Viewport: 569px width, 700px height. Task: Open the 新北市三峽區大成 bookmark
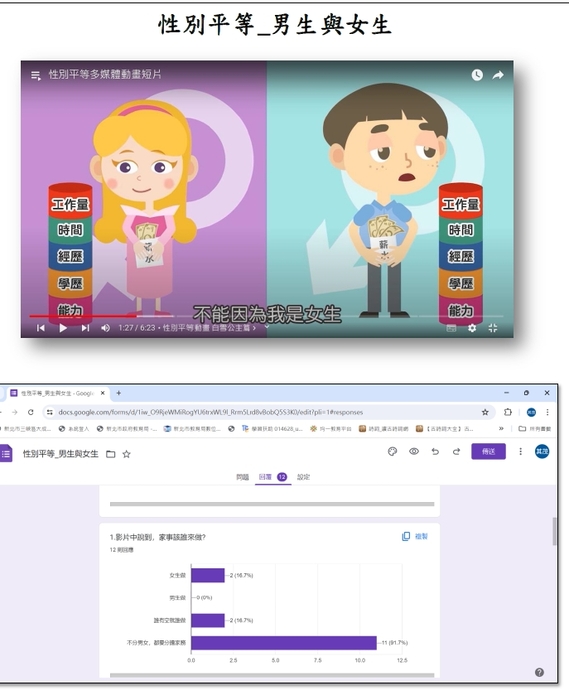tap(26, 429)
